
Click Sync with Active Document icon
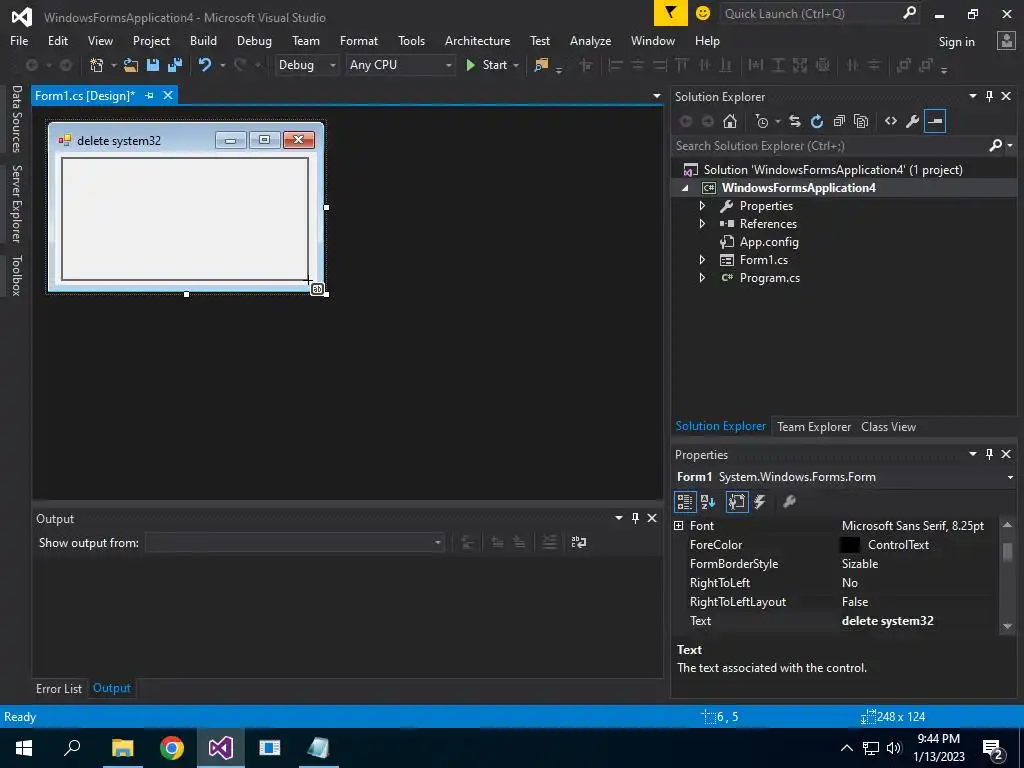(x=795, y=121)
